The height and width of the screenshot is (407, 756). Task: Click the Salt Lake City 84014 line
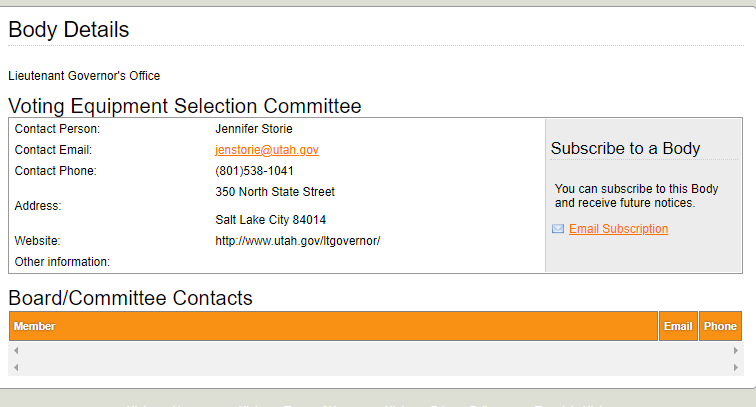(270, 220)
